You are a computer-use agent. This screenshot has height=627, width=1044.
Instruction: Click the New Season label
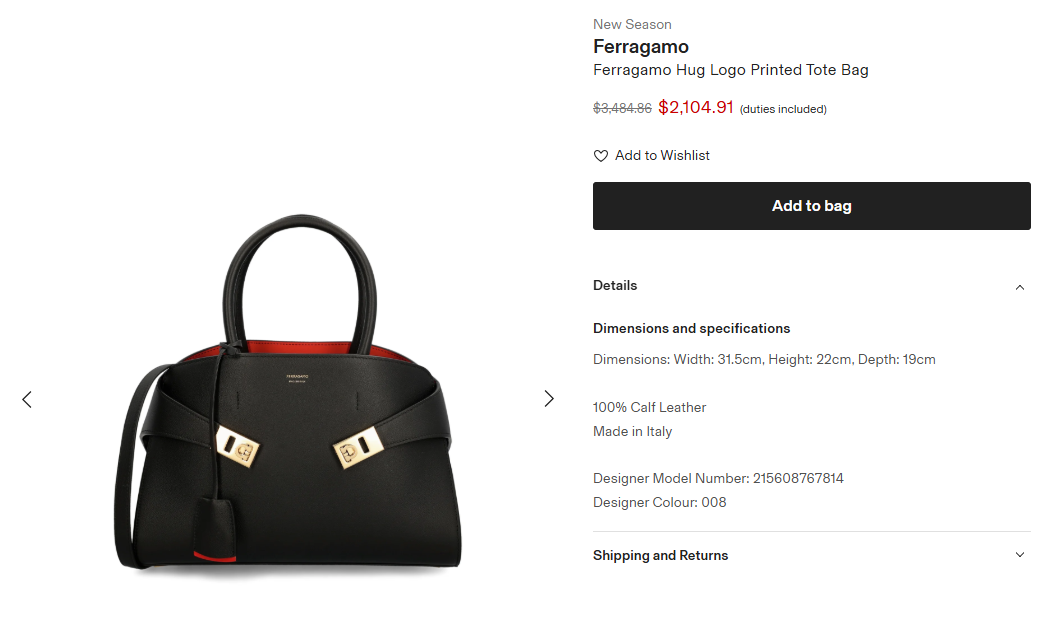632,24
